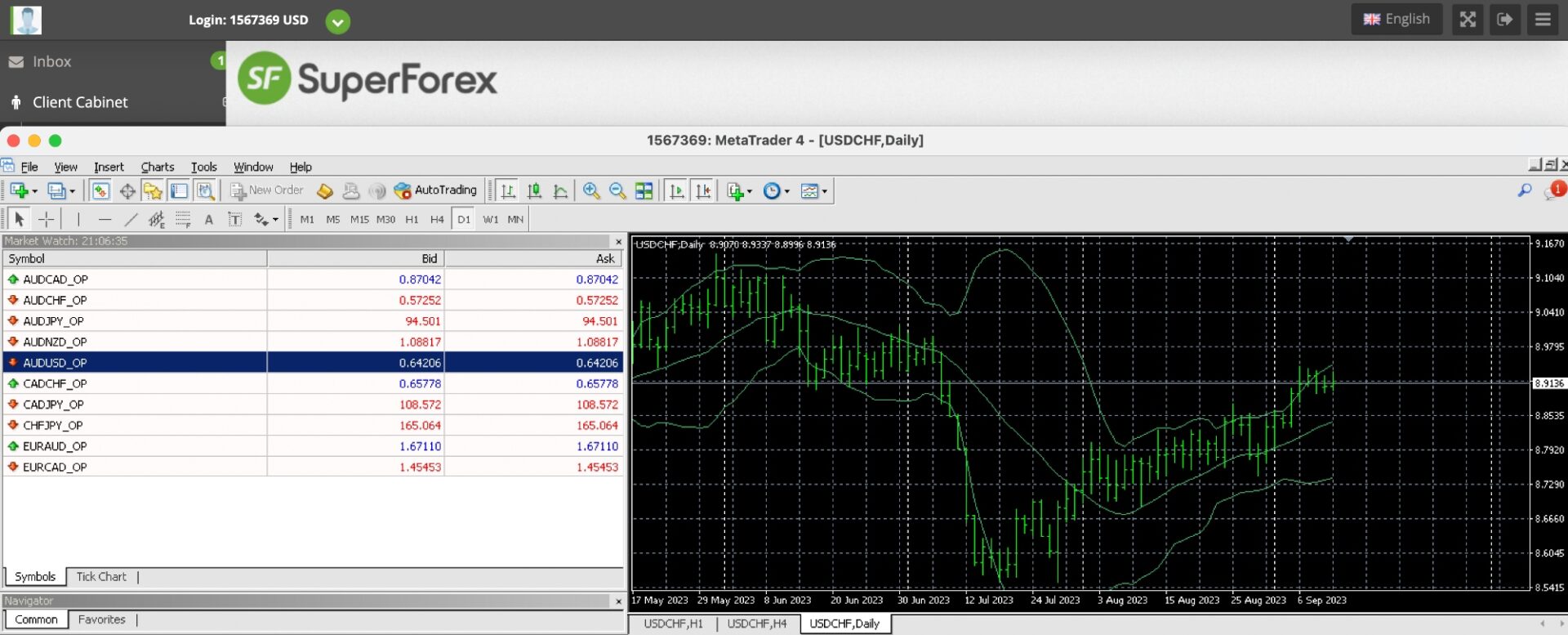The height and width of the screenshot is (635, 1568).
Task: Select the EURCAD_OP symbol row
Action: point(313,467)
